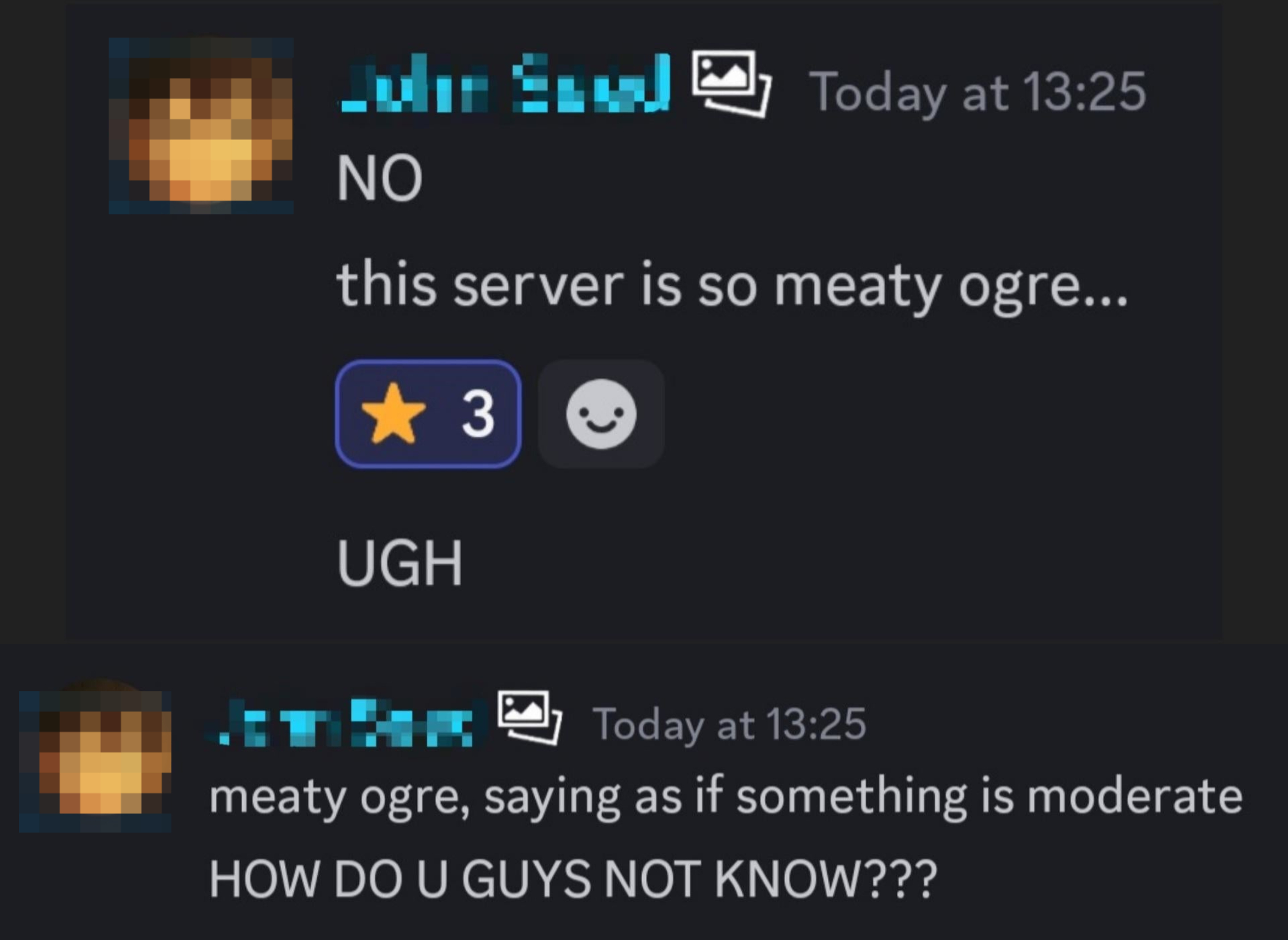The height and width of the screenshot is (940, 1288).
Task: Click the message starting meaty ogre, saying as if
Action: point(726,798)
